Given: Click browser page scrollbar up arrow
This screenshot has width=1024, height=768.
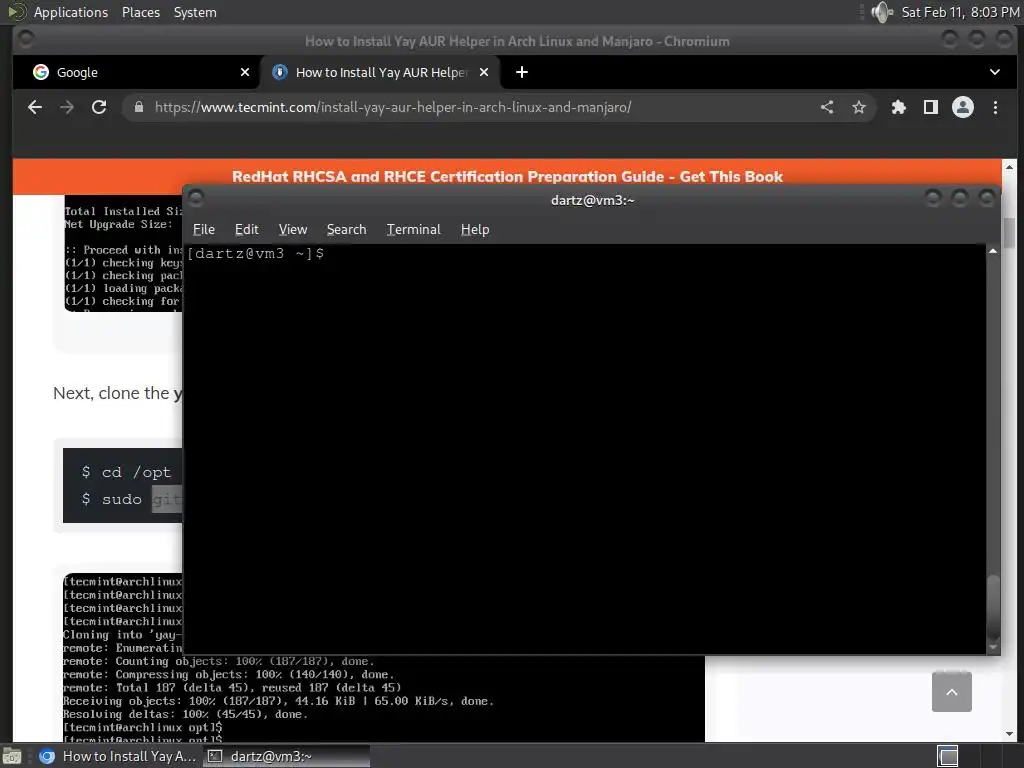Looking at the screenshot, I should (x=1009, y=167).
